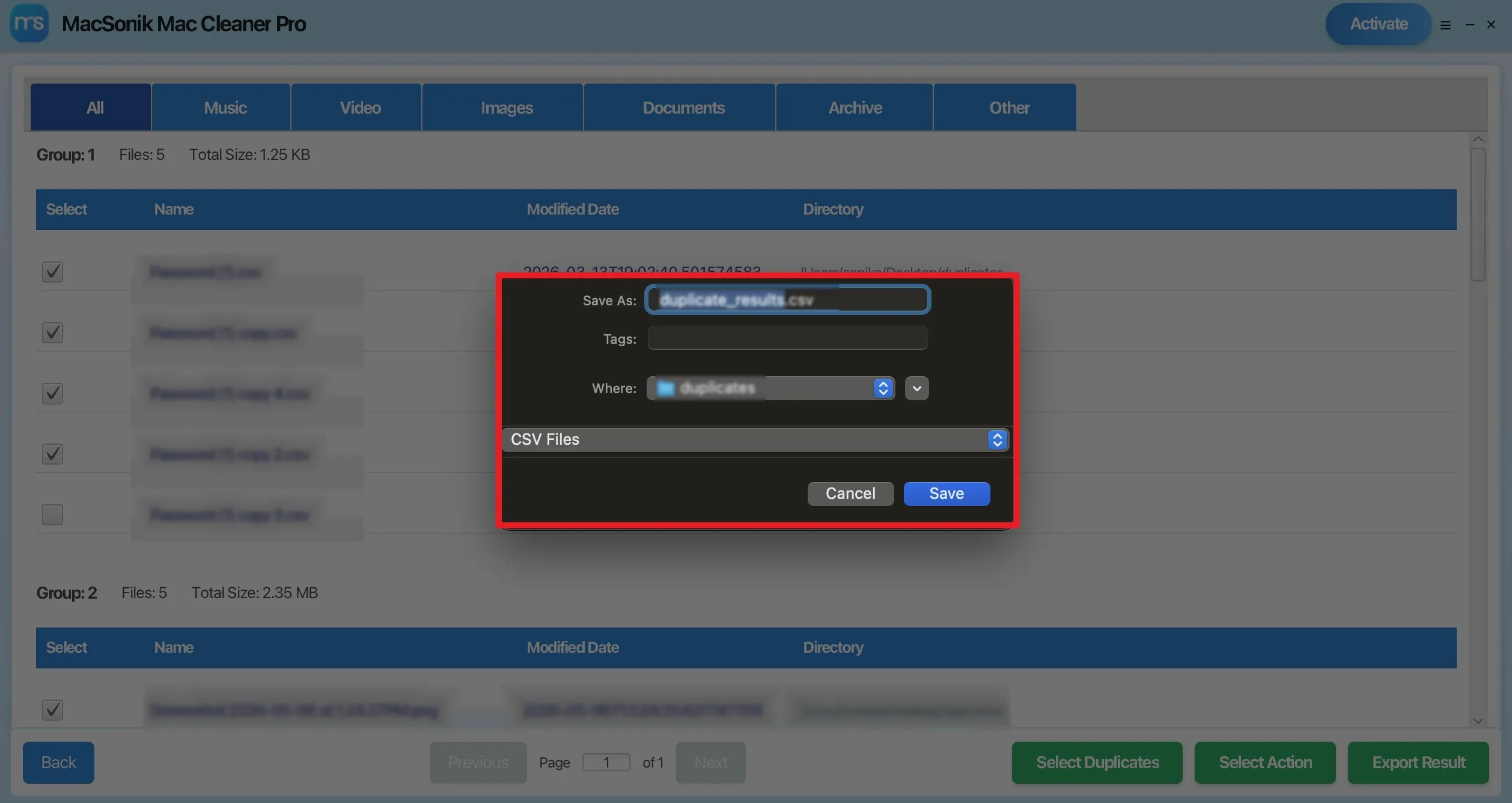1512x803 pixels.
Task: Toggle the first checkbox in Group 2
Action: 52,710
